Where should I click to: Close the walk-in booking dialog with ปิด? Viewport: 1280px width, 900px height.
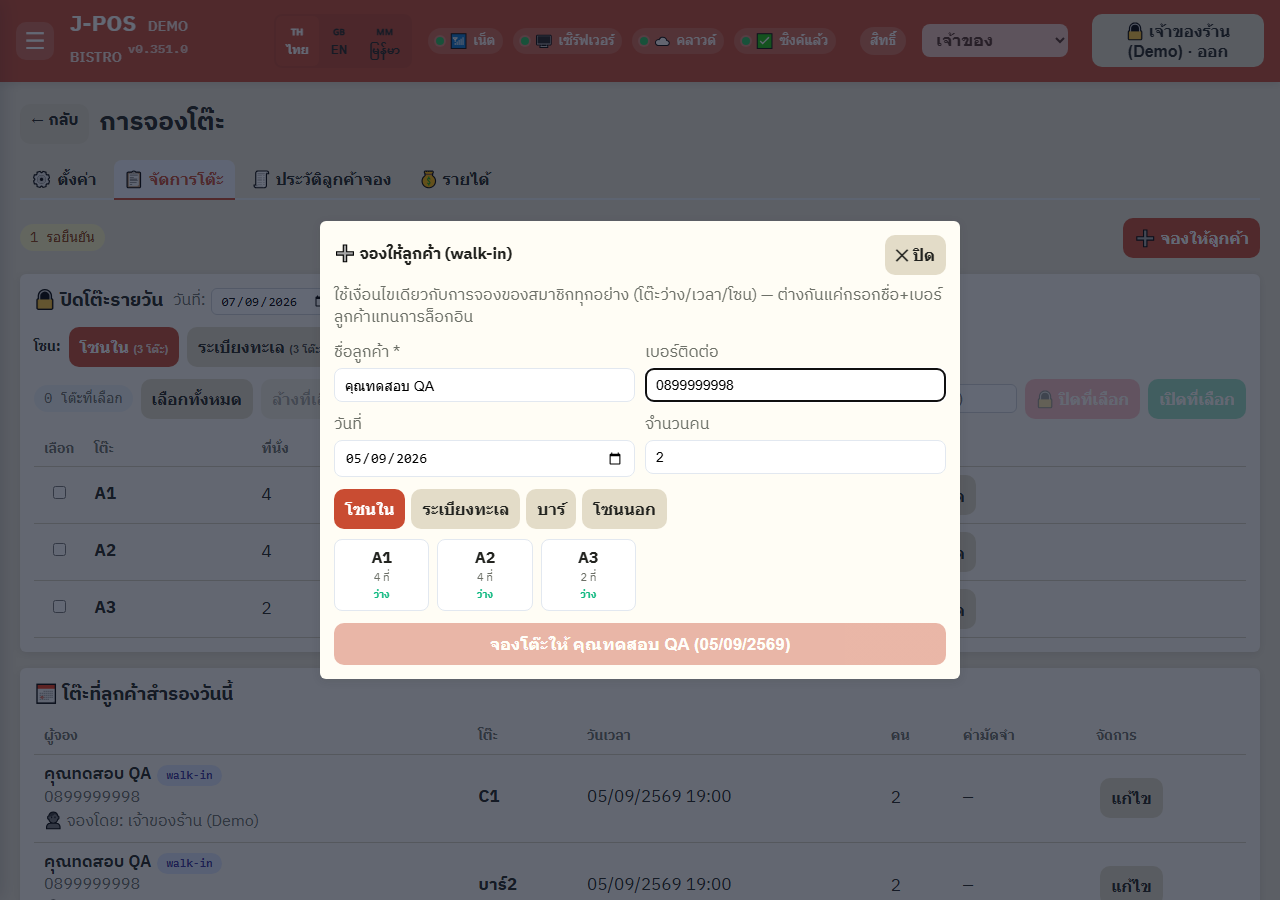(915, 255)
